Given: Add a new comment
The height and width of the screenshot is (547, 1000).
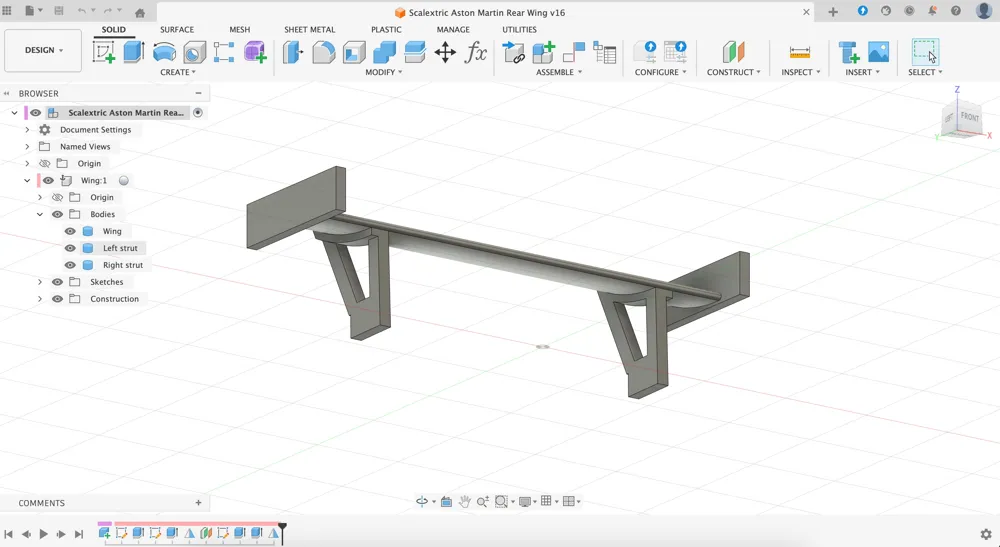Looking at the screenshot, I should [x=198, y=503].
